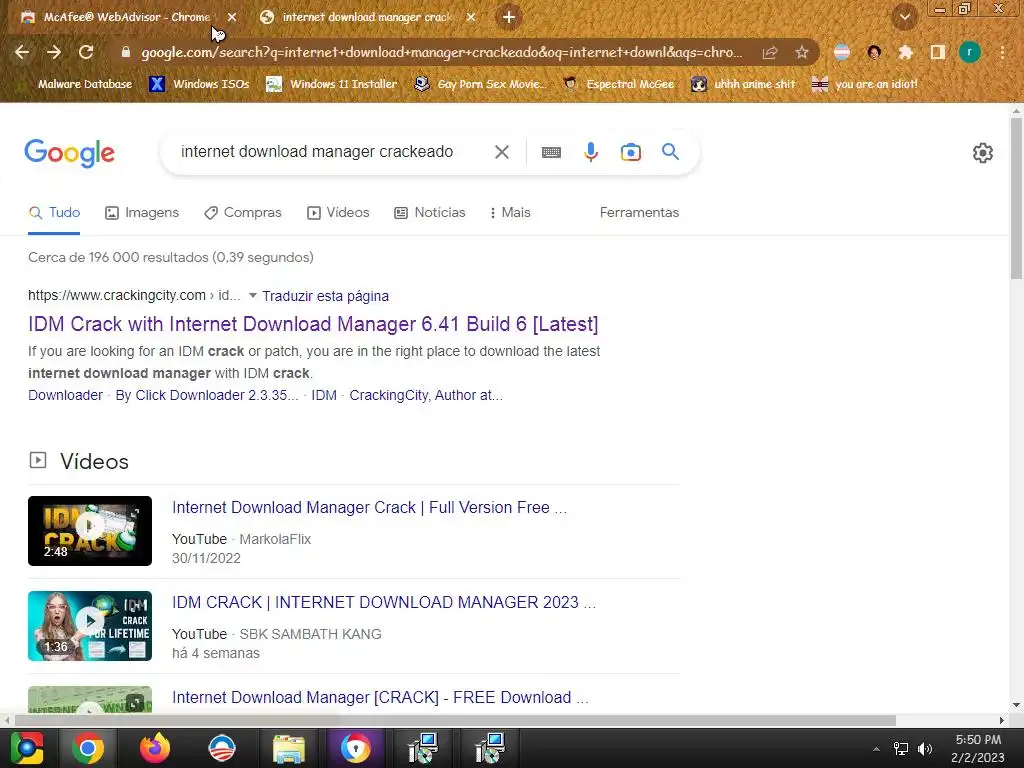
Task: Click the horizontal scrollbar at page bottom
Action: [x=455, y=720]
